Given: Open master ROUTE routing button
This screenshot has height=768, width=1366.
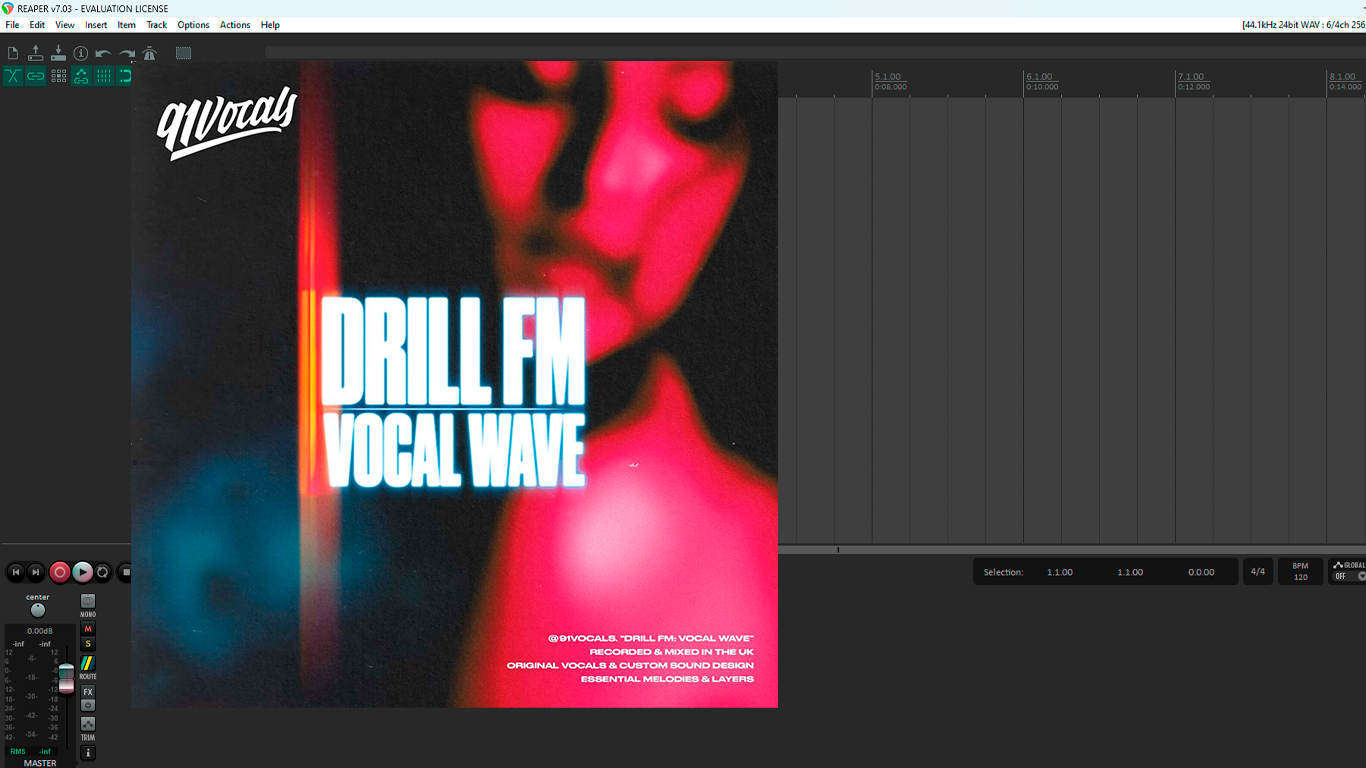Looking at the screenshot, I should point(88,664).
